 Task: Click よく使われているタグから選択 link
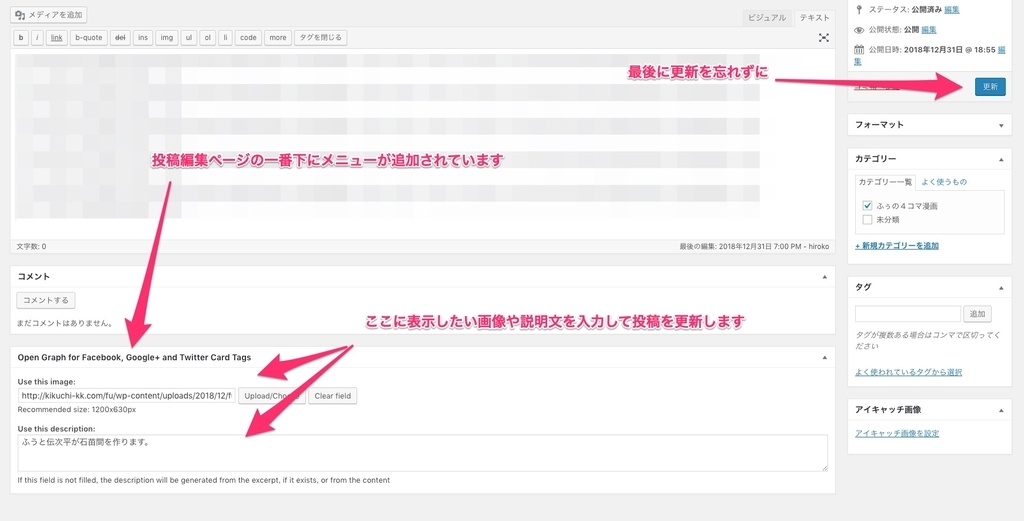tap(908, 372)
